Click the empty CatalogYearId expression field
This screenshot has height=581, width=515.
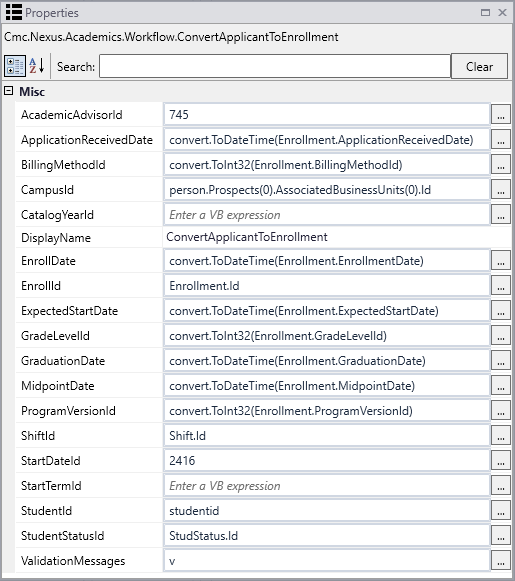tap(327, 215)
